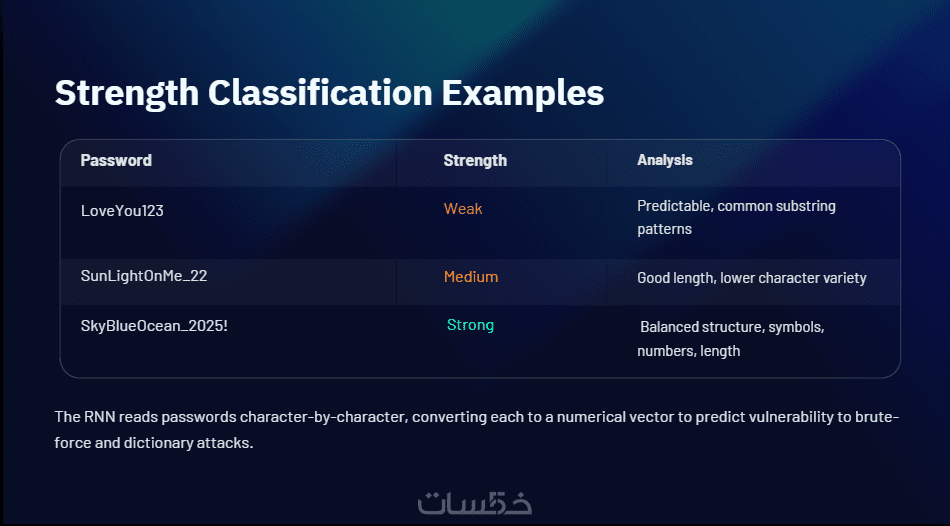This screenshot has height=526, width=950.
Task: Select the 'Balanced structure, symbols' analysis text
Action: pos(731,327)
